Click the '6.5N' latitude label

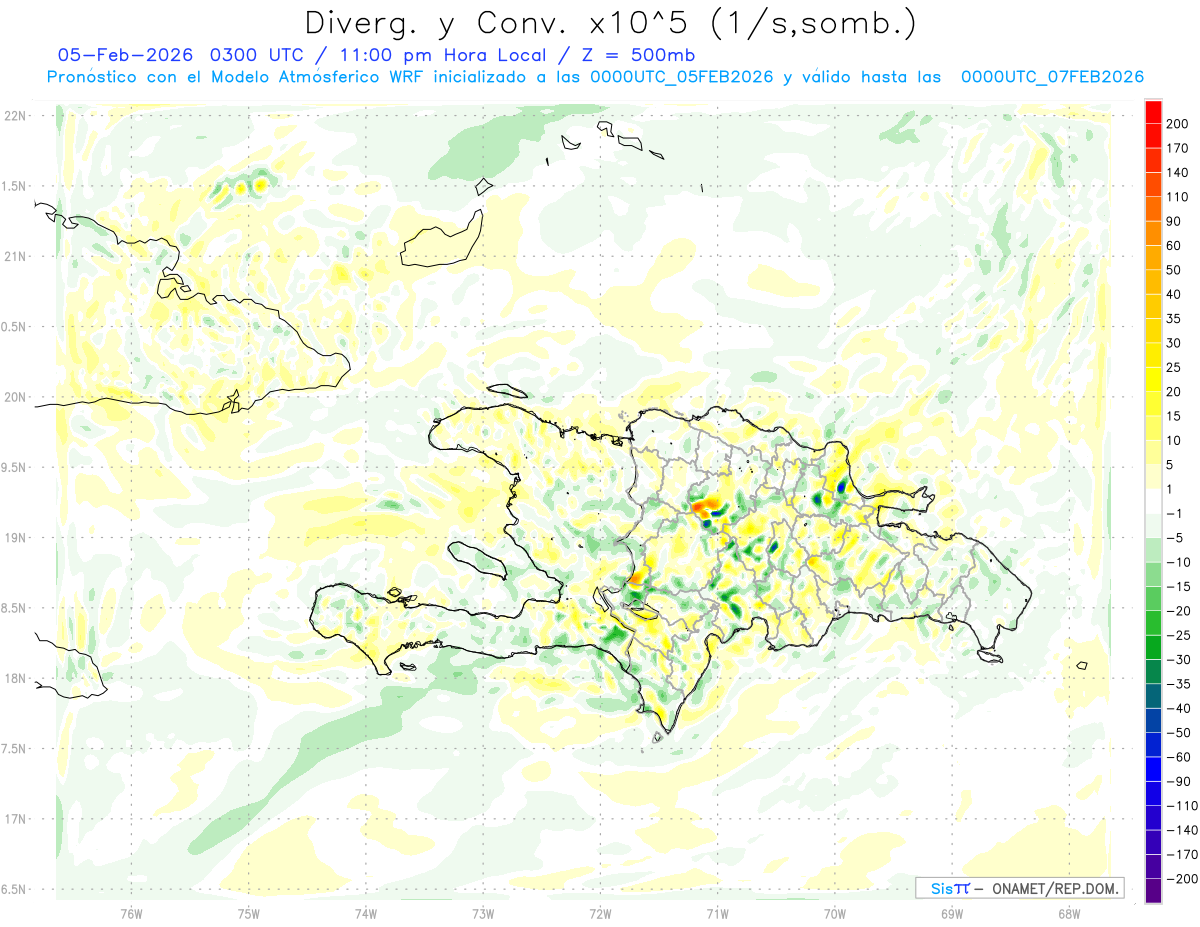[14, 890]
